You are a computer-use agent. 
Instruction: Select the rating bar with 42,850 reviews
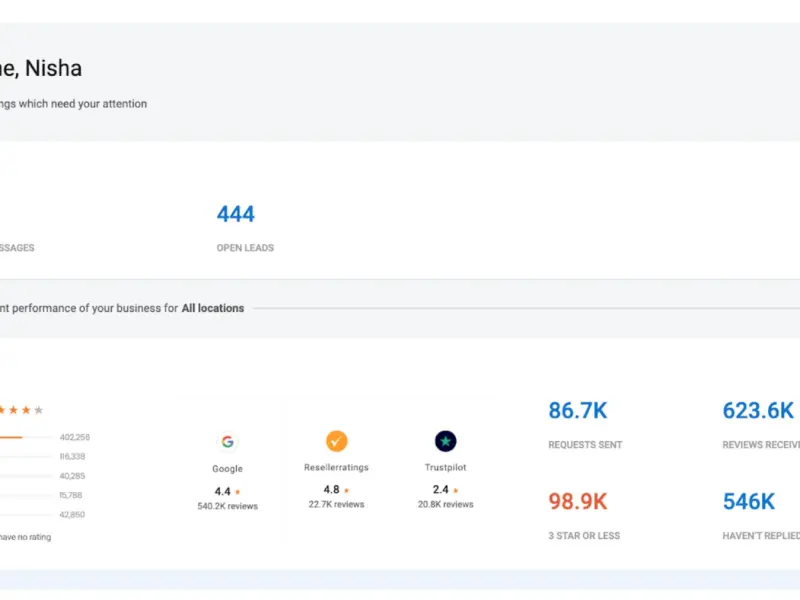[25, 514]
